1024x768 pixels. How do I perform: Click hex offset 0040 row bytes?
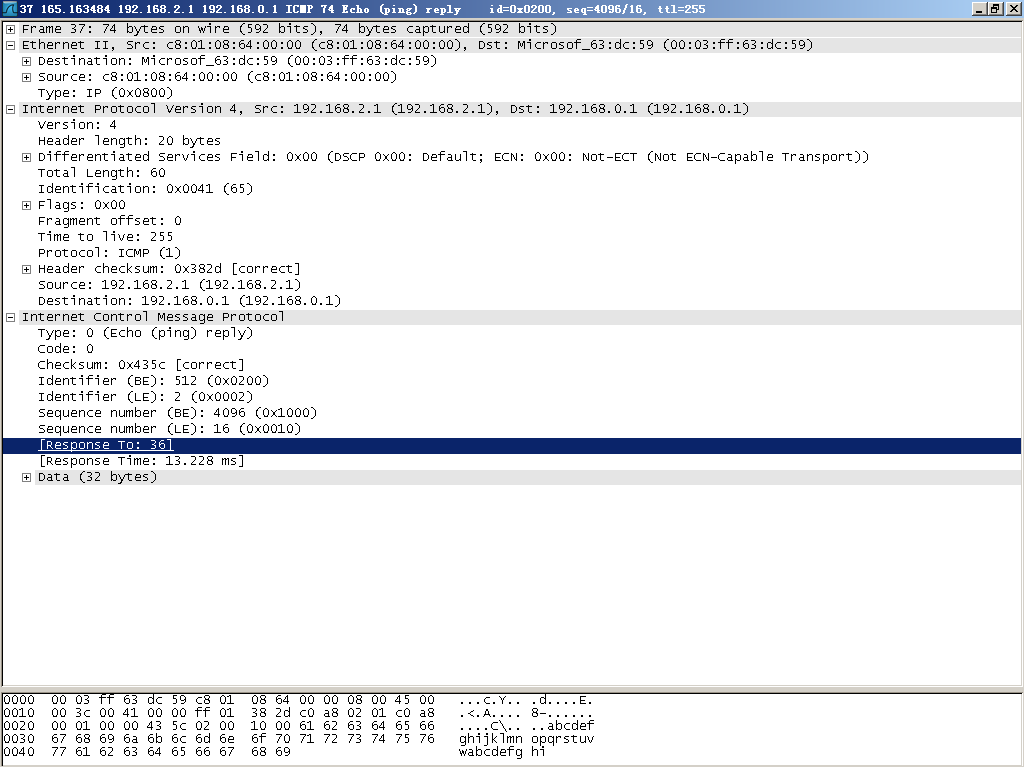(170, 752)
